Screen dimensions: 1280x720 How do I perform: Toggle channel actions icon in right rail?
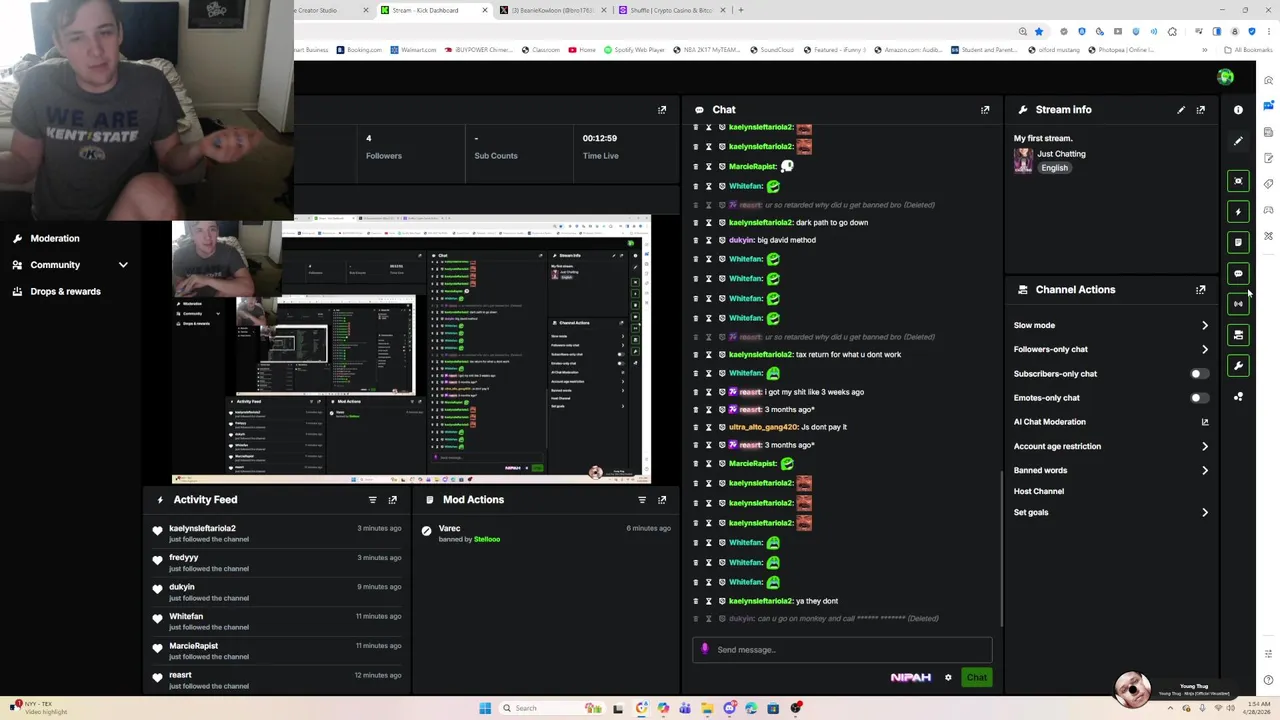coord(1238,335)
